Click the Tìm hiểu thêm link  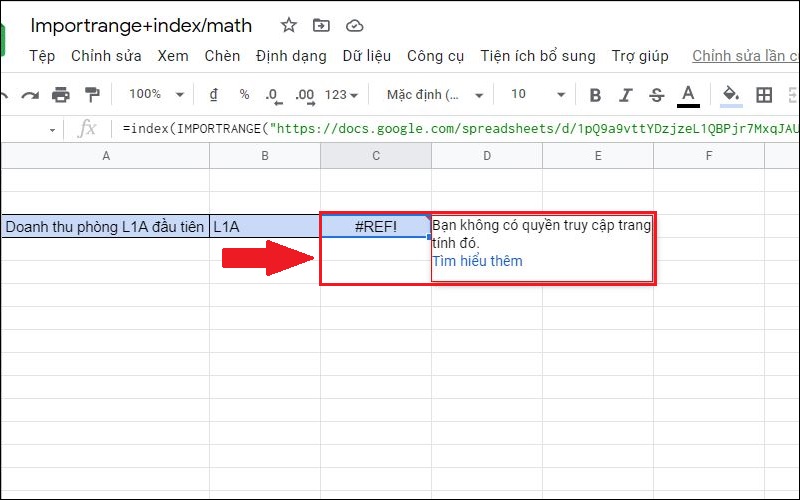pos(477,261)
